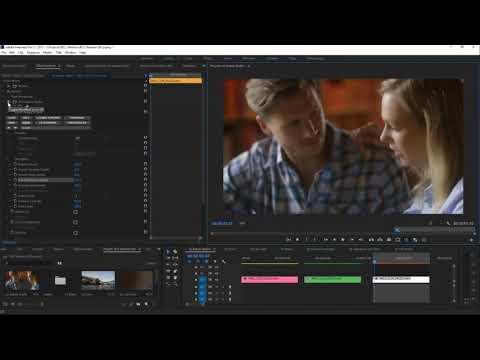This screenshot has width=480, height=360.
Task: Click the Lift button in Program monitor
Action: (x=371, y=239)
